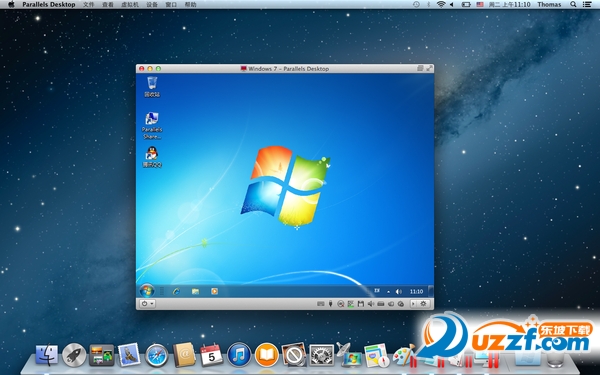600x375 pixels.
Task: Open Windows Media Player taskbar icon
Action: coord(214,292)
